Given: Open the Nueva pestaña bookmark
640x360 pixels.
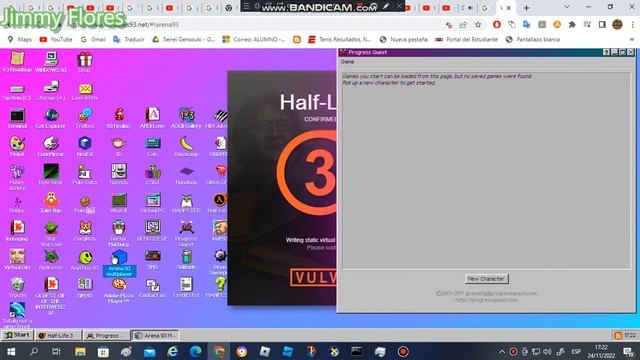Looking at the screenshot, I should (403, 40).
